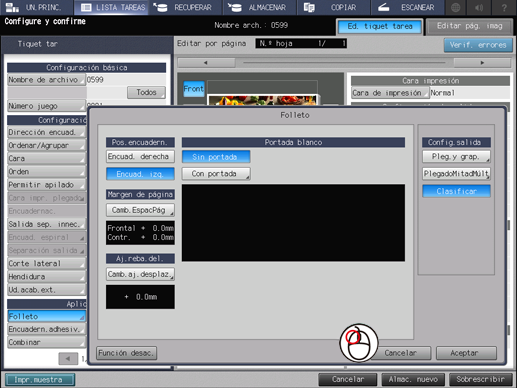Open Número juego setting
The height and width of the screenshot is (388, 517).
pos(46,106)
